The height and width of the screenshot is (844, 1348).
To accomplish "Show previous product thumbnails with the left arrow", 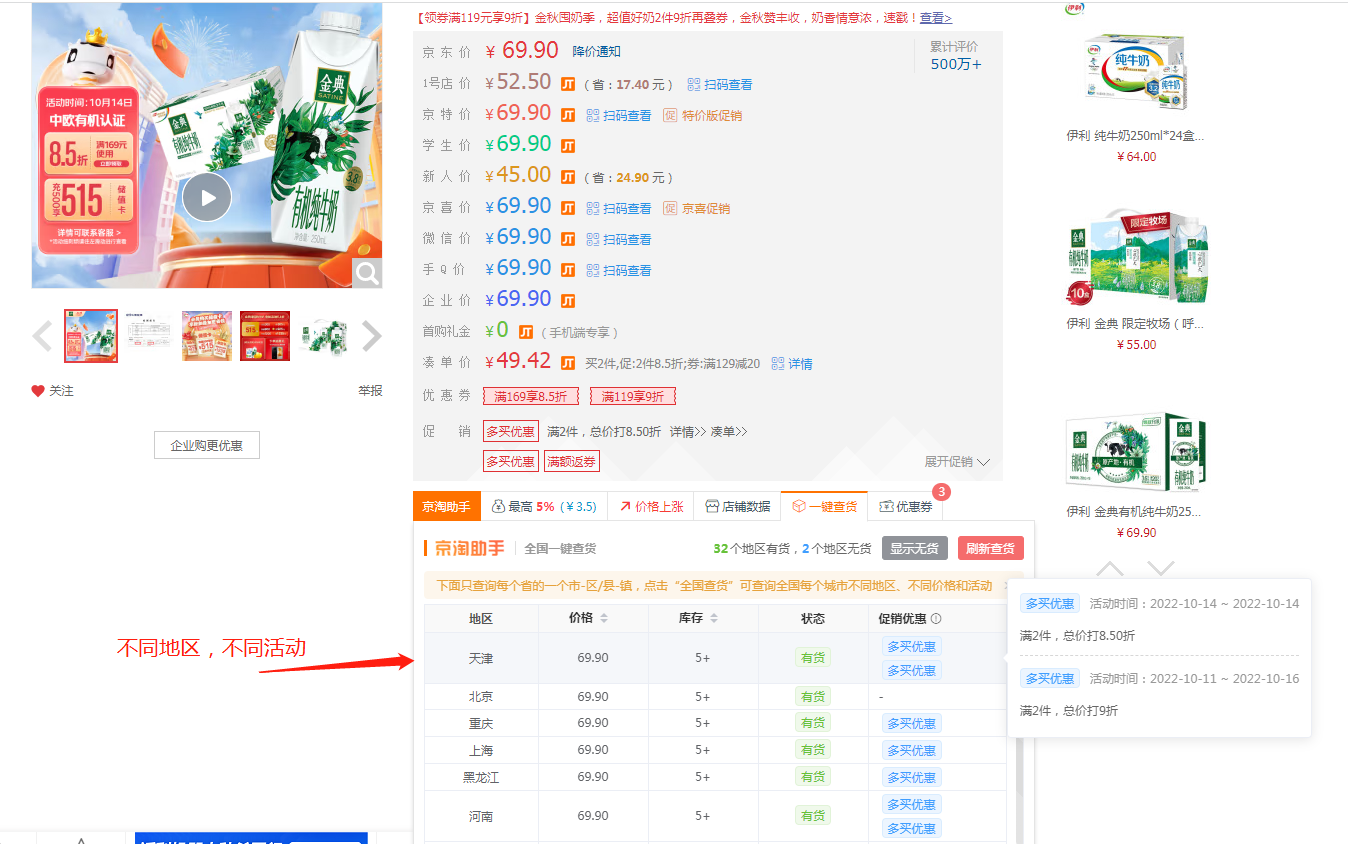I will [x=42, y=336].
